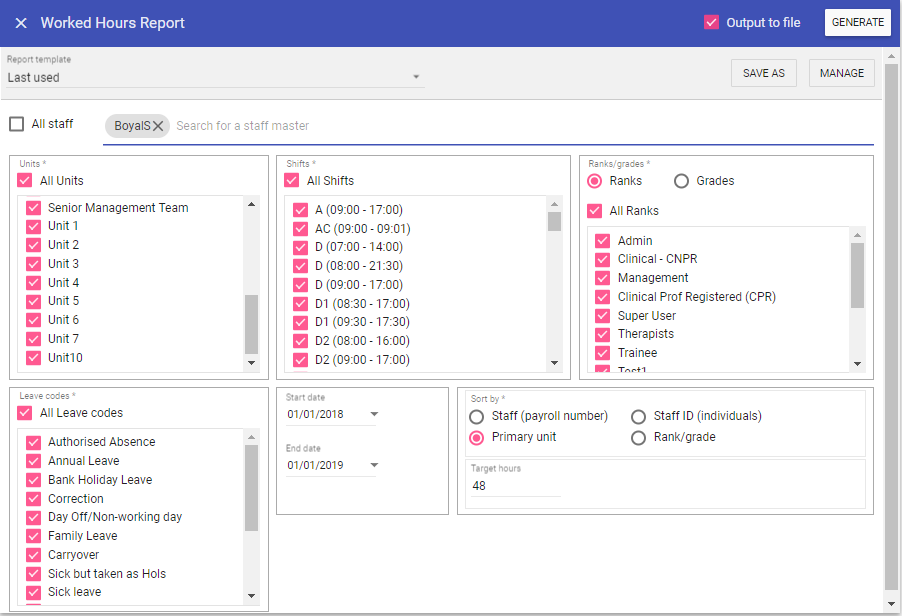Remove the BoyalS staff chip
Viewport: 902px width, 616px height.
[x=158, y=126]
